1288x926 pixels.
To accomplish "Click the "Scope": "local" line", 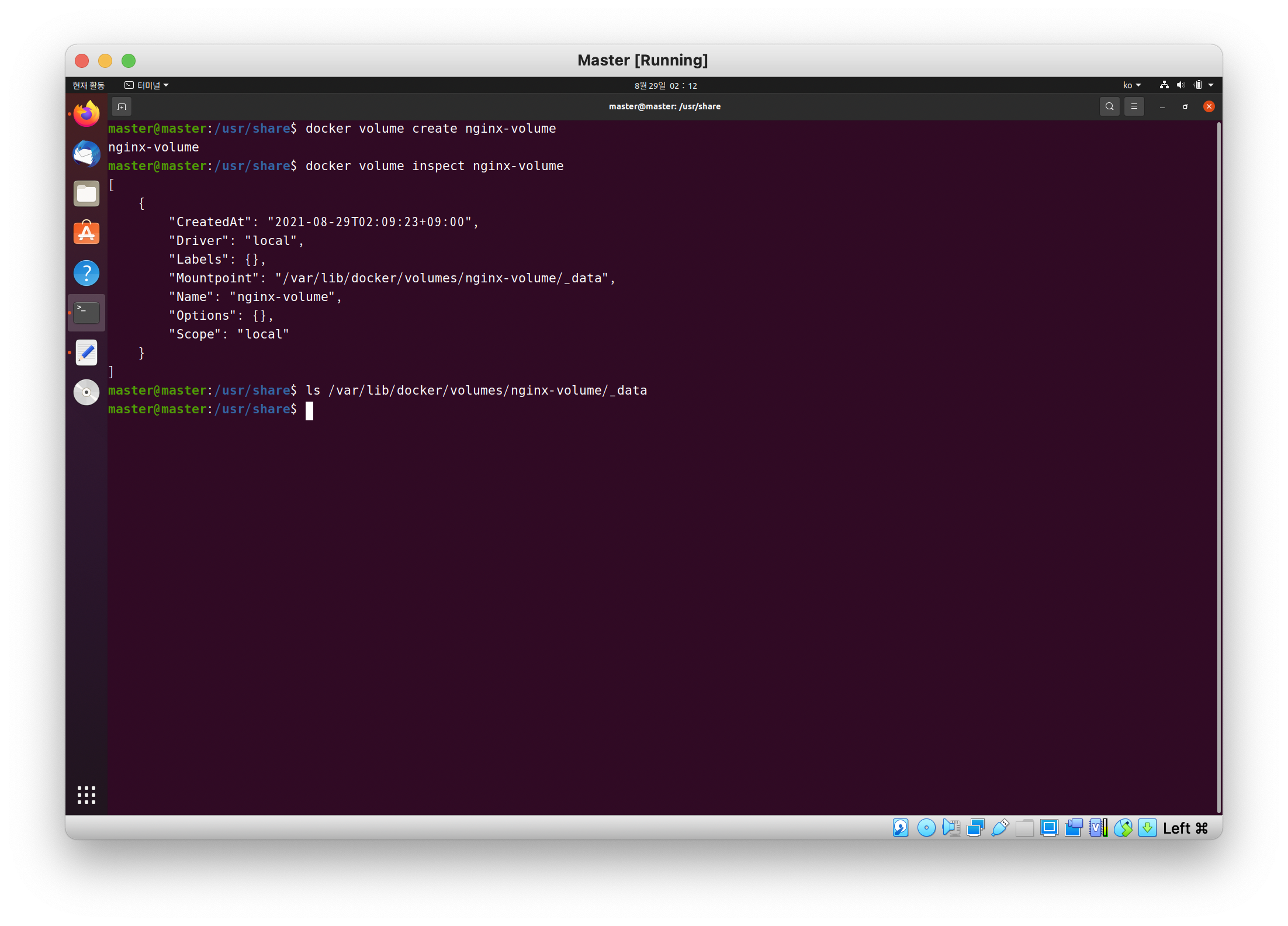I will 228,334.
